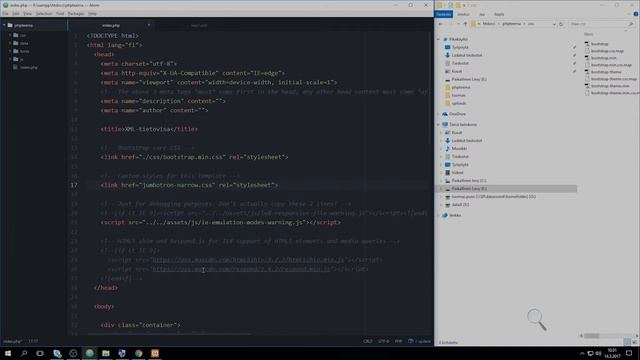
Task: Click index.php file name in Atom status bar
Action: click(x=12, y=341)
